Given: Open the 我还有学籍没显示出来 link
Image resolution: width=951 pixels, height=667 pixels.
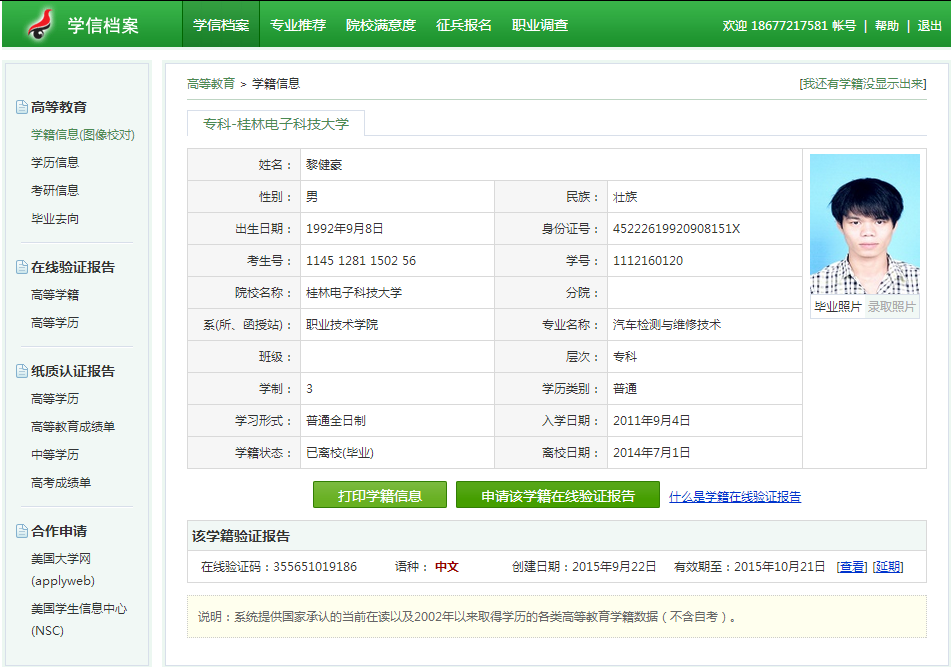Looking at the screenshot, I should [x=862, y=84].
